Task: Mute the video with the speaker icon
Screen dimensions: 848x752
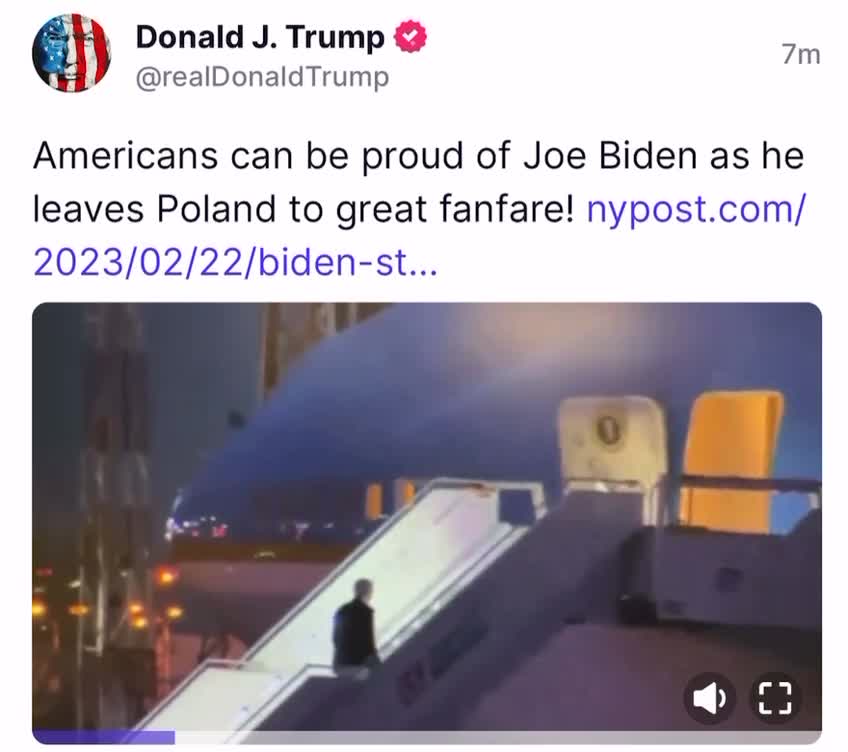Action: pos(710,698)
